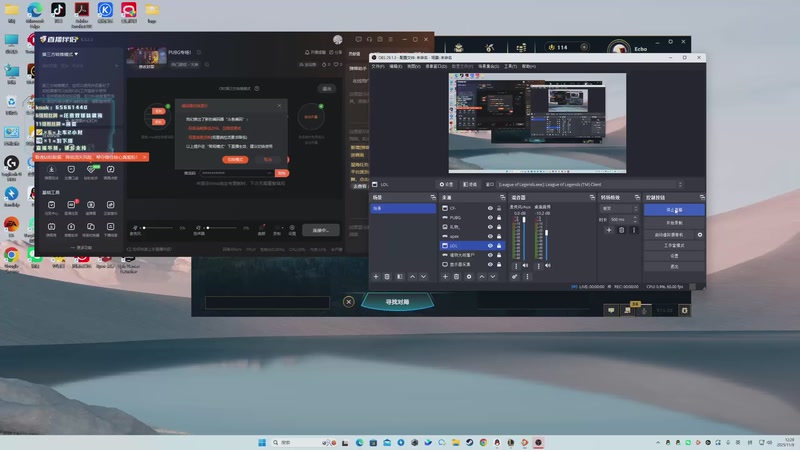The width and height of the screenshot is (800, 450).
Task: Toggle lock on the CF- source
Action: pyautogui.click(x=499, y=208)
